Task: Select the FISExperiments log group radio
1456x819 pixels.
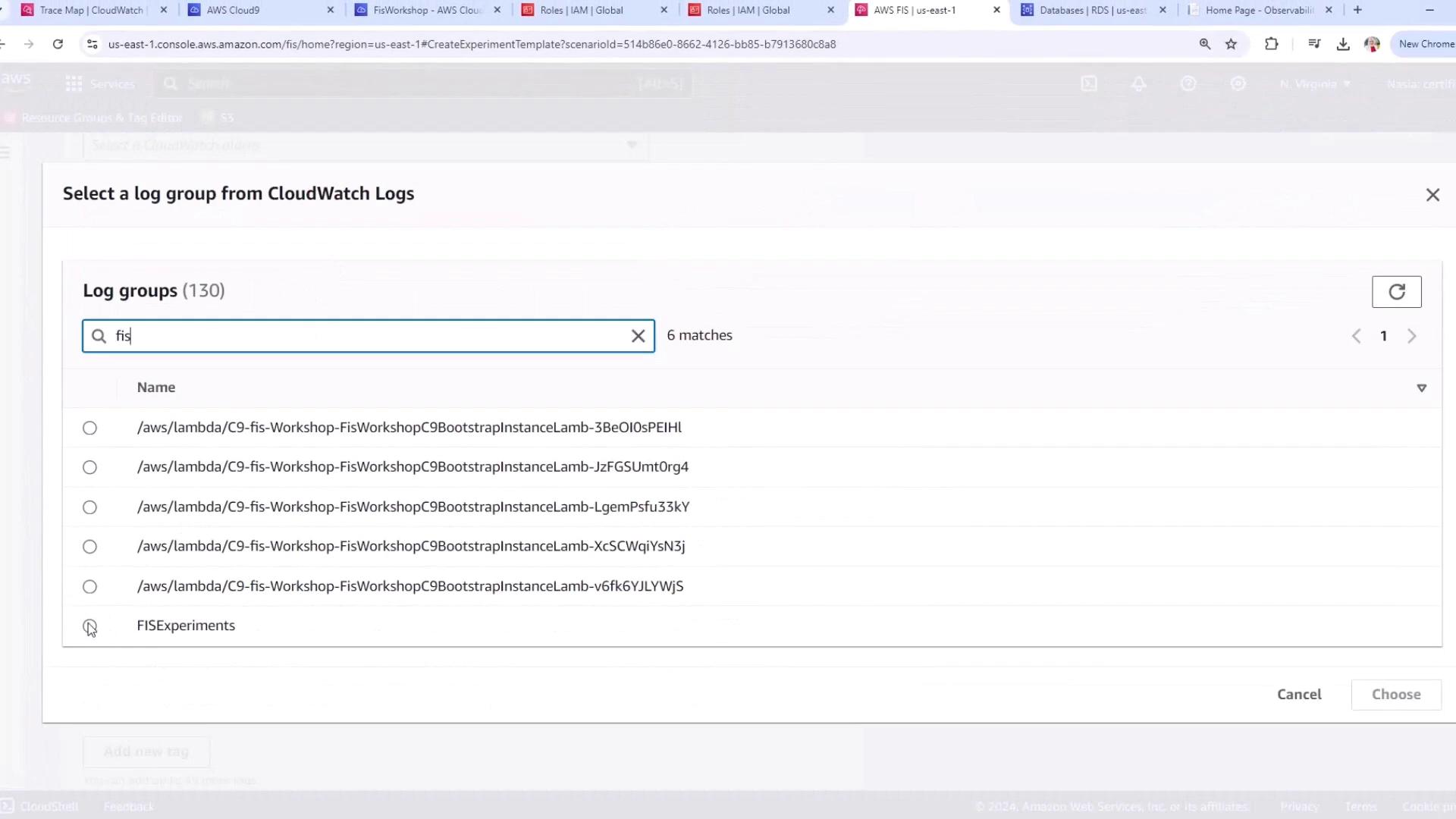Action: (x=89, y=626)
